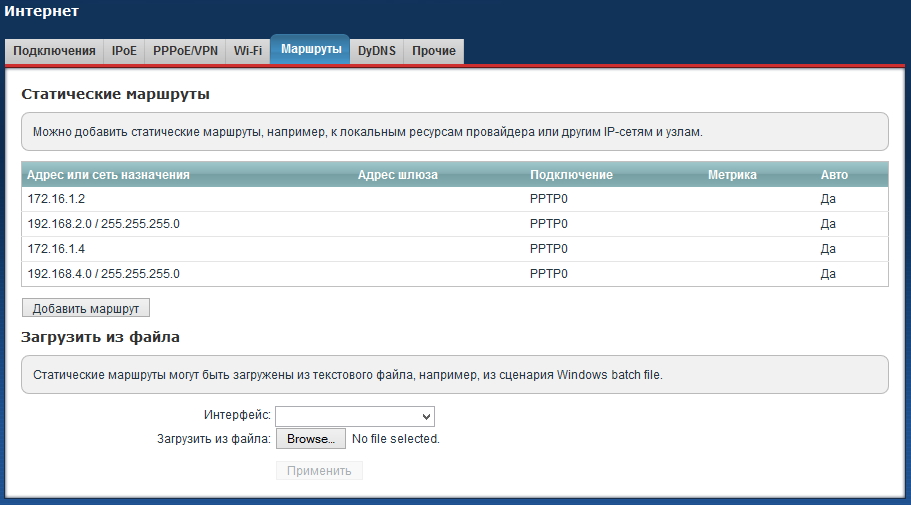
Task: Open the Подключения tab
Action: click(55, 51)
